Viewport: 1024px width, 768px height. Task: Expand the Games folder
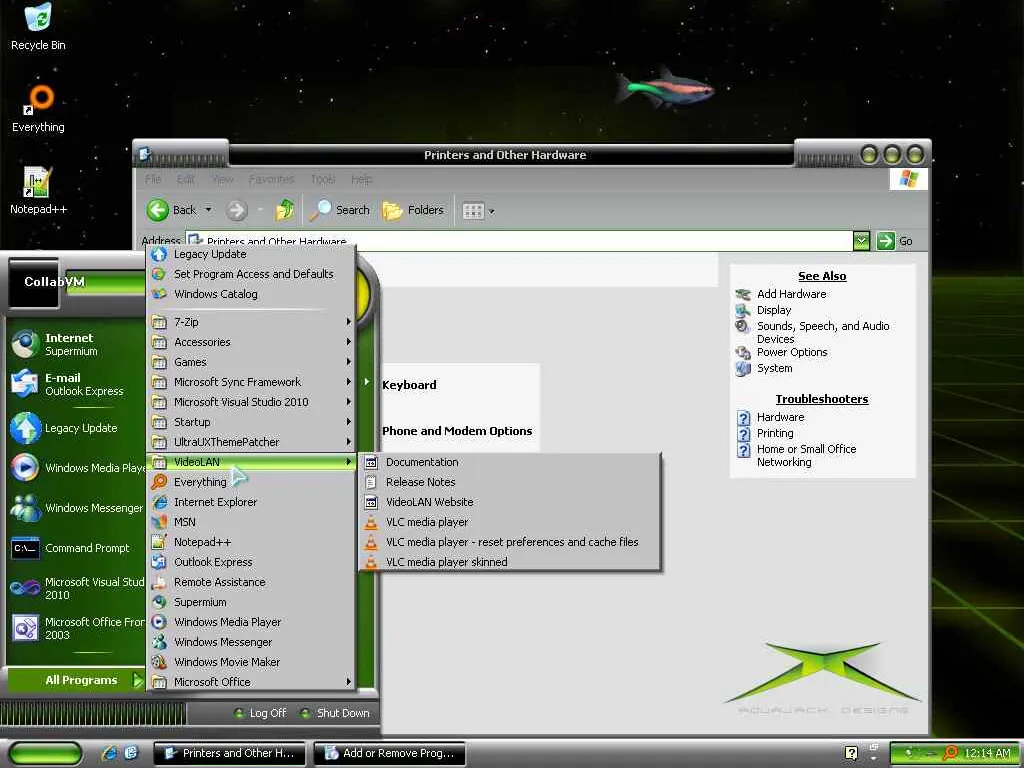(x=251, y=362)
